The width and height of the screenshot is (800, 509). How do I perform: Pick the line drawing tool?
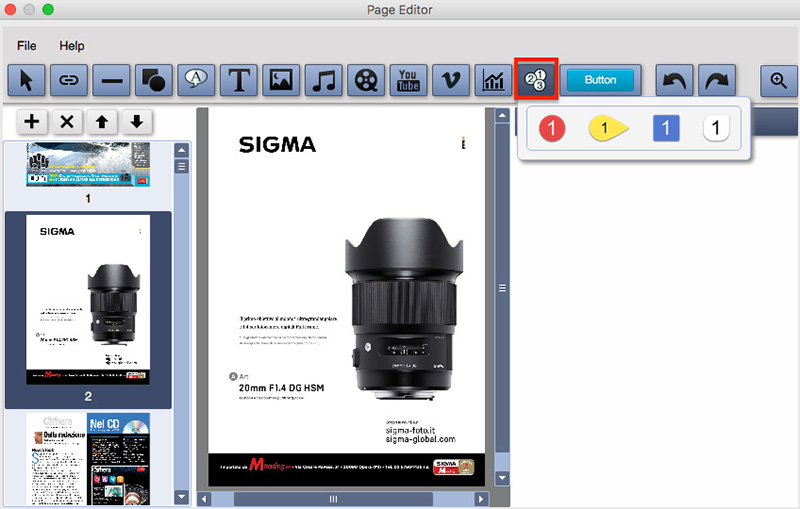[111, 80]
